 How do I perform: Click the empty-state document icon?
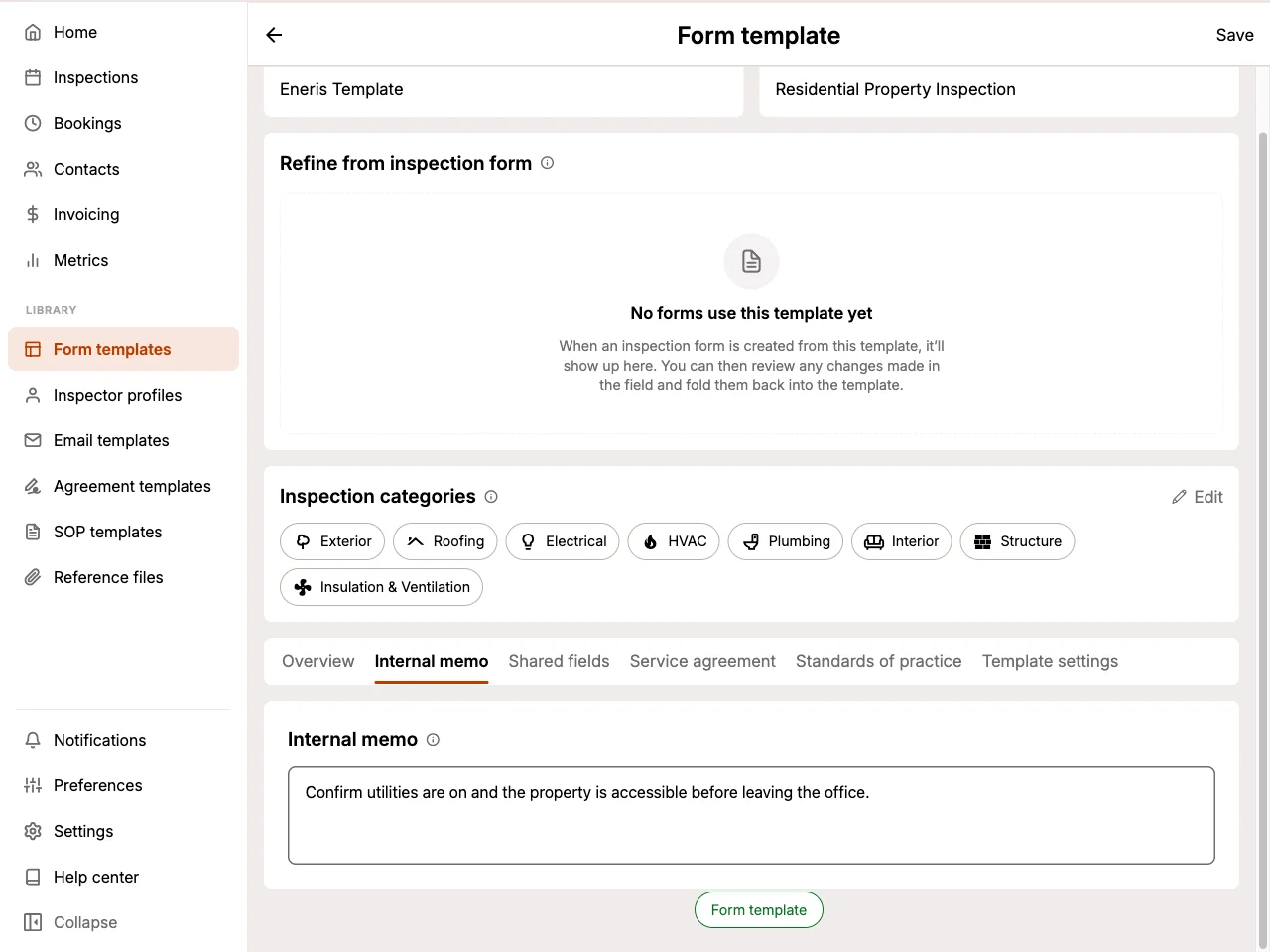pyautogui.click(x=751, y=261)
